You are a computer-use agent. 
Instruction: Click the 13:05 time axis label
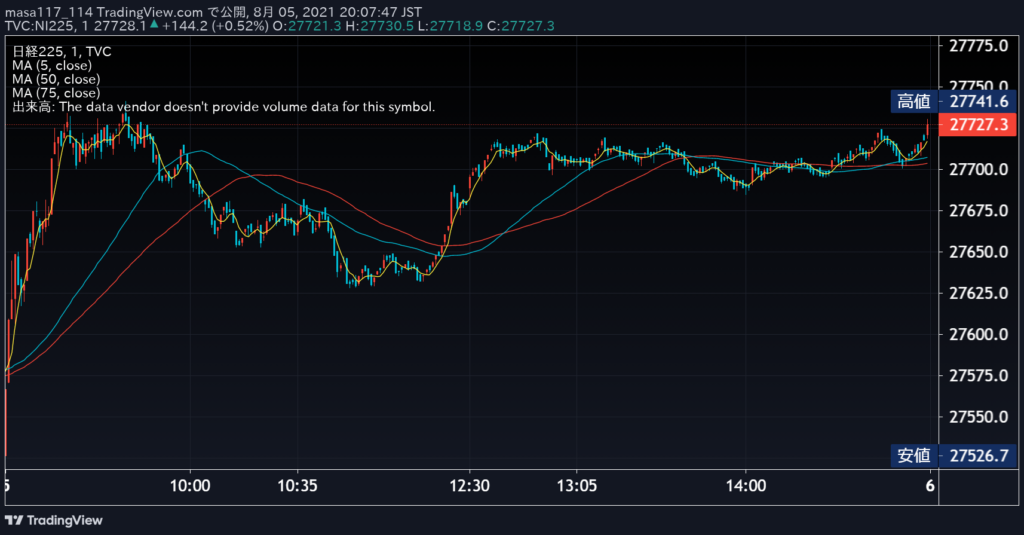[x=577, y=486]
